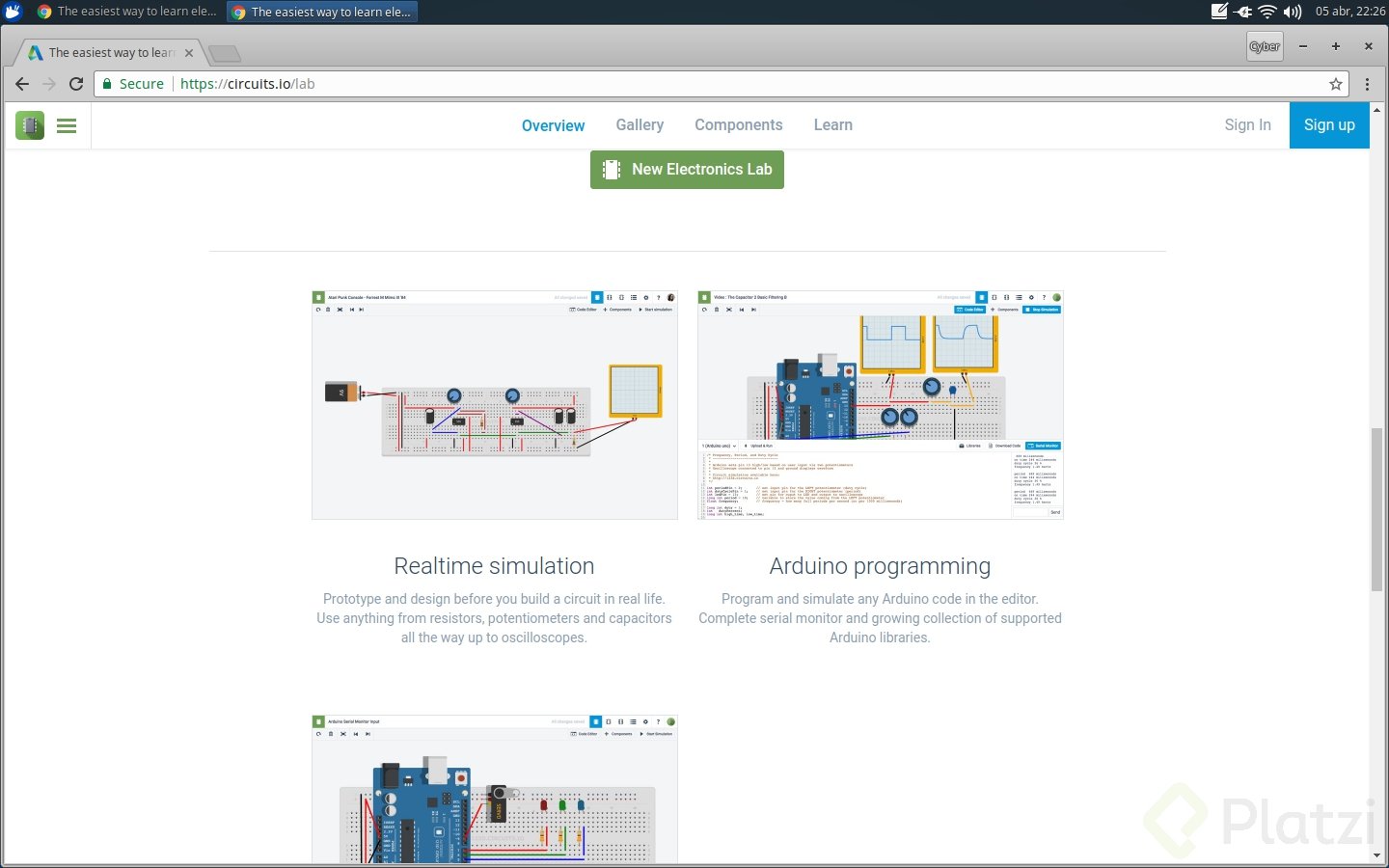
Task: Go back to the previous page
Action: point(22,84)
